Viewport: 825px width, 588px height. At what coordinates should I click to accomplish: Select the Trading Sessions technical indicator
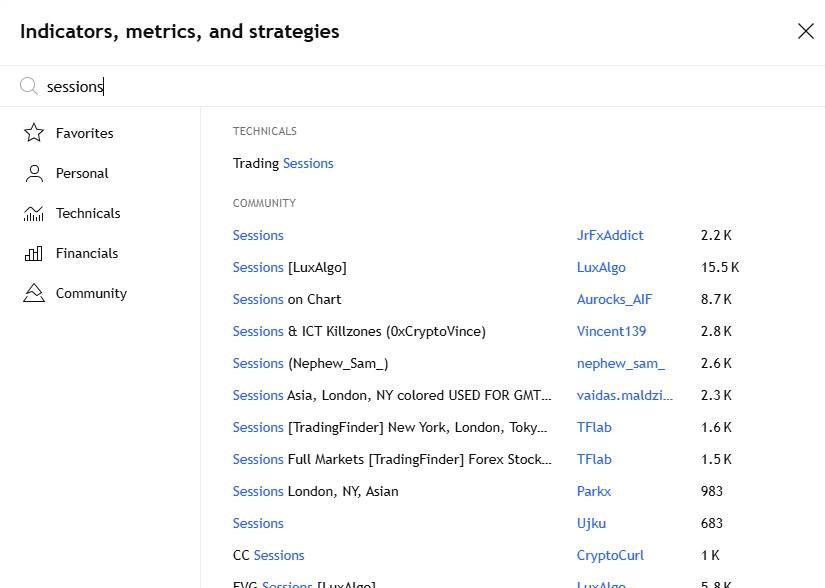coord(283,163)
